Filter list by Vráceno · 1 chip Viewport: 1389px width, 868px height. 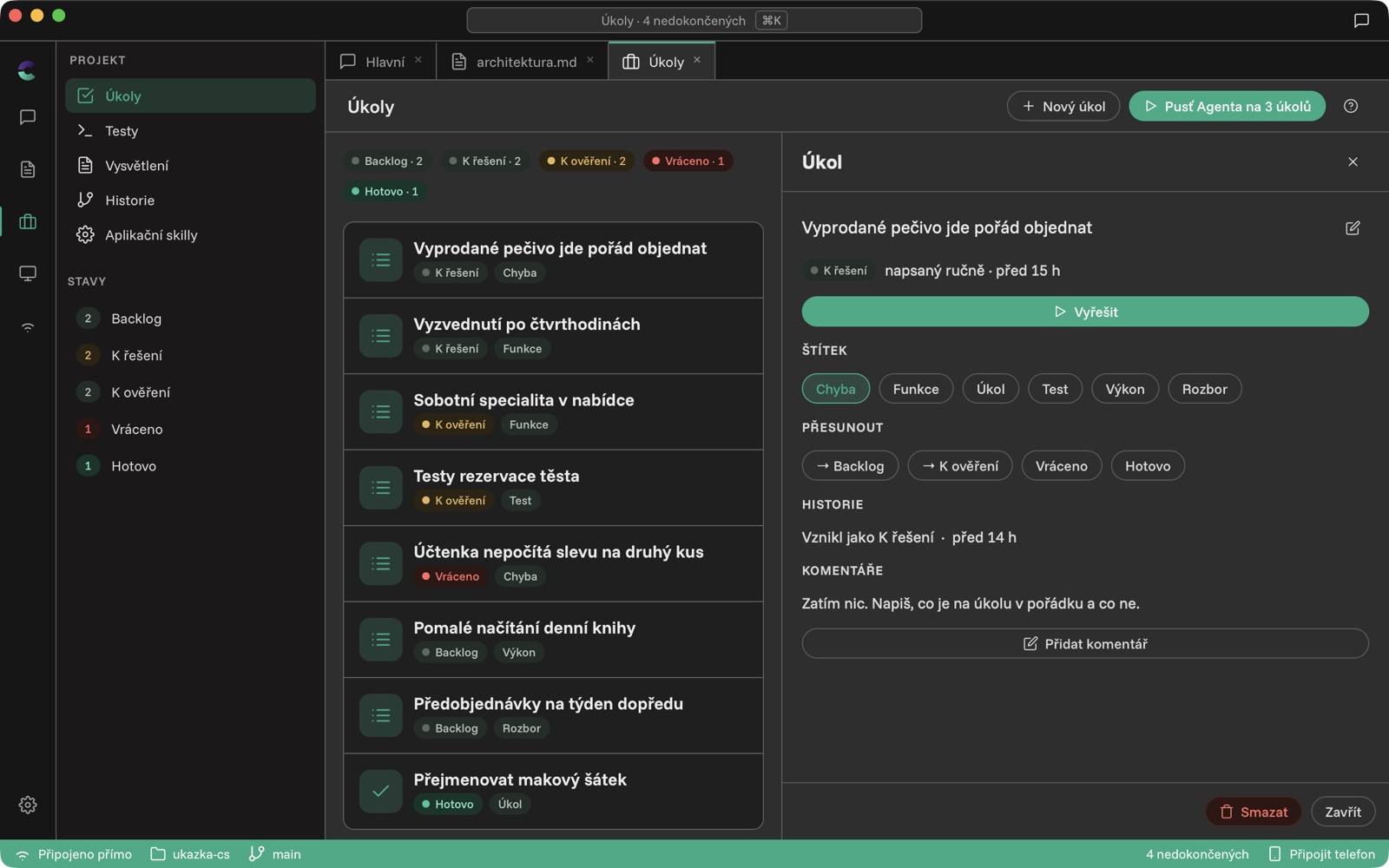(688, 161)
